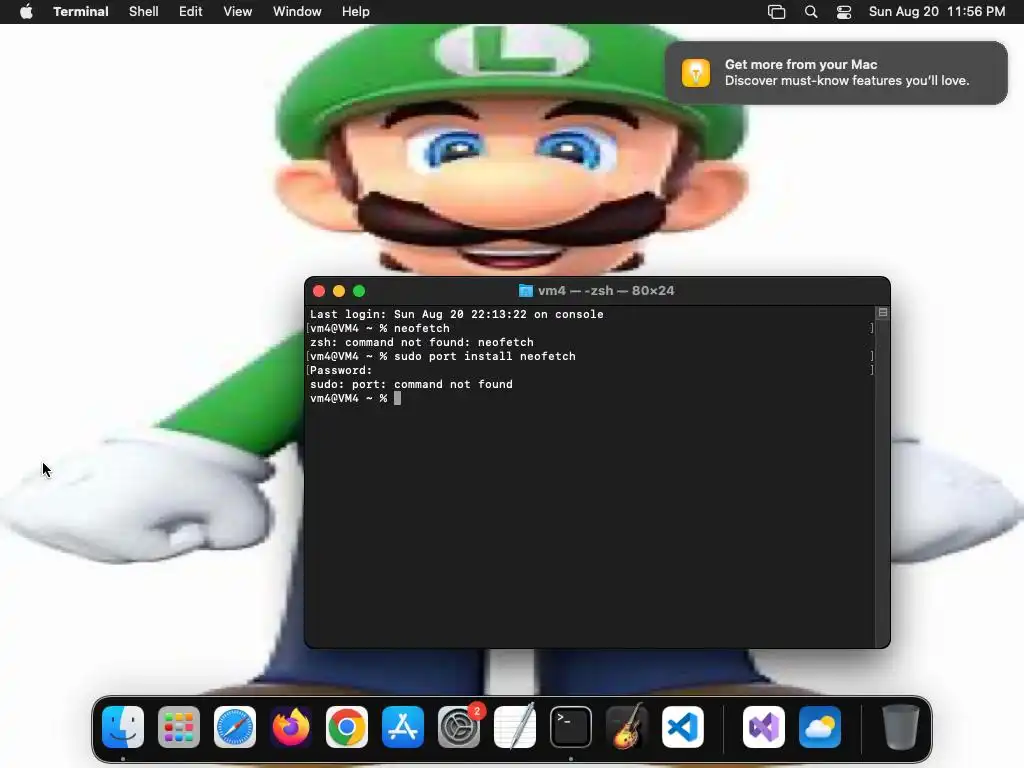Open the cloud weather app in Dock
Image resolution: width=1024 pixels, height=768 pixels.
coord(820,727)
